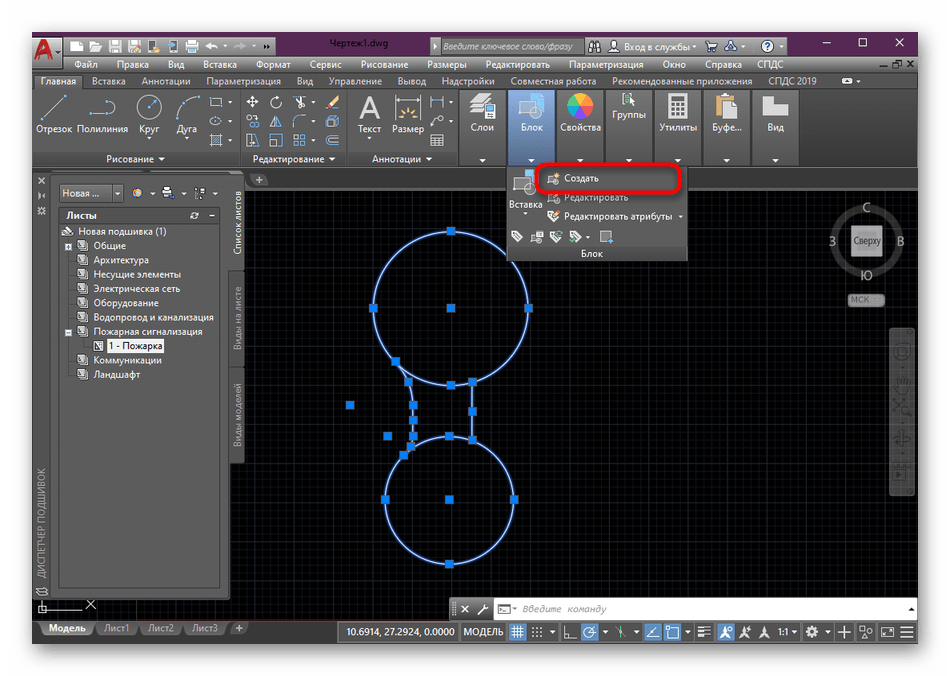This screenshot has height=676, width=950.
Task: Open the Утилиты calculator panel
Action: click(677, 113)
